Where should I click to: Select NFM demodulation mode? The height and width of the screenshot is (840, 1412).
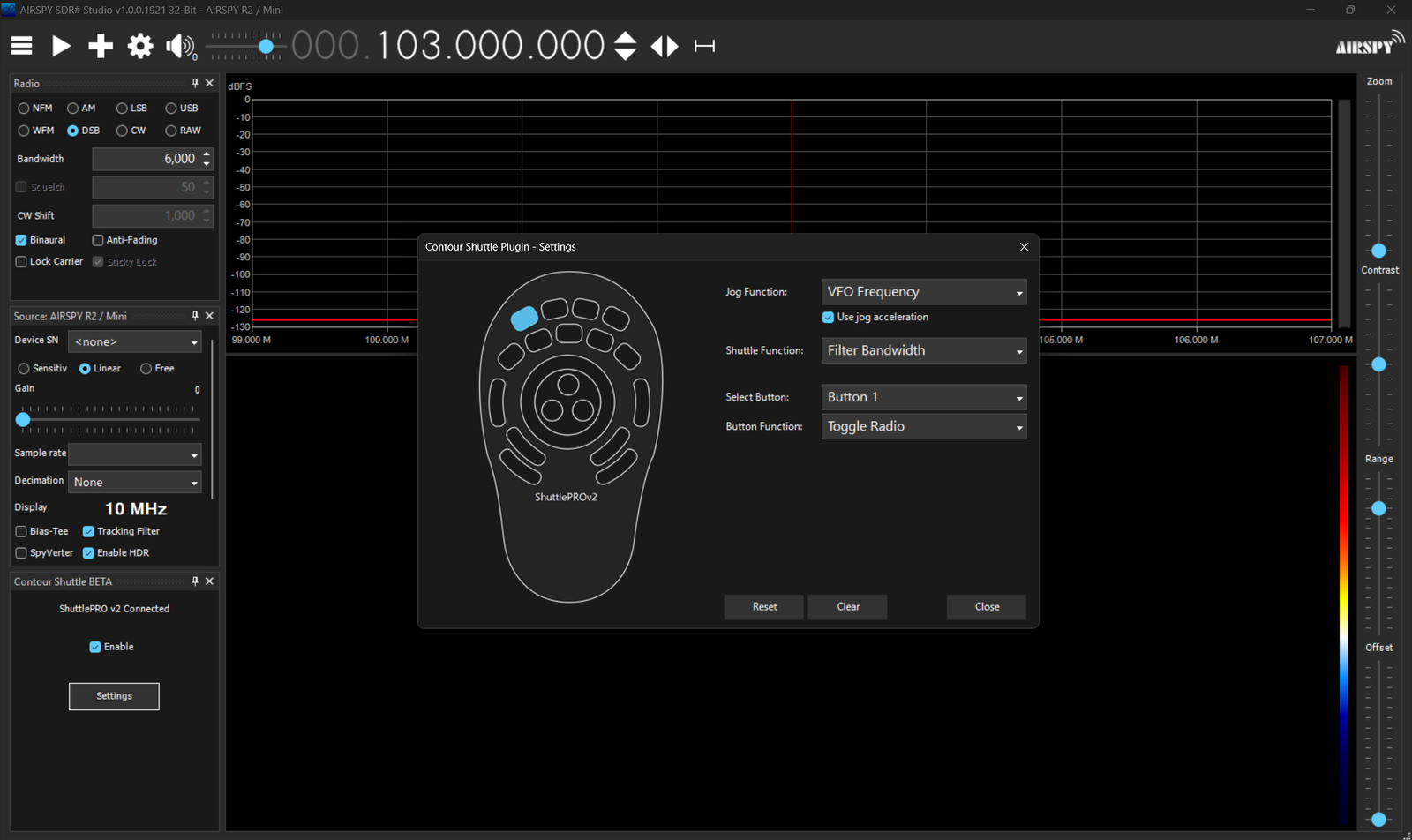34,109
